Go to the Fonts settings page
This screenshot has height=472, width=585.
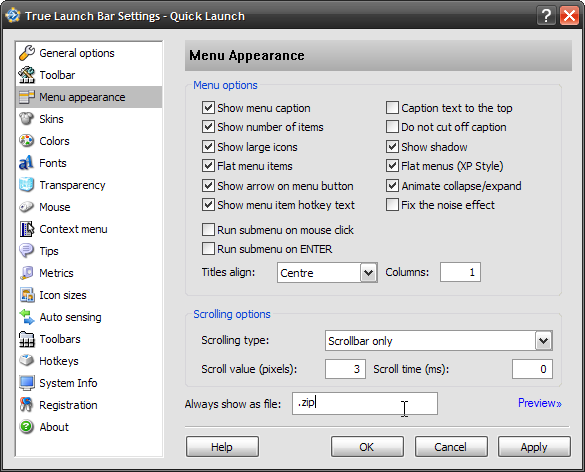point(89,163)
